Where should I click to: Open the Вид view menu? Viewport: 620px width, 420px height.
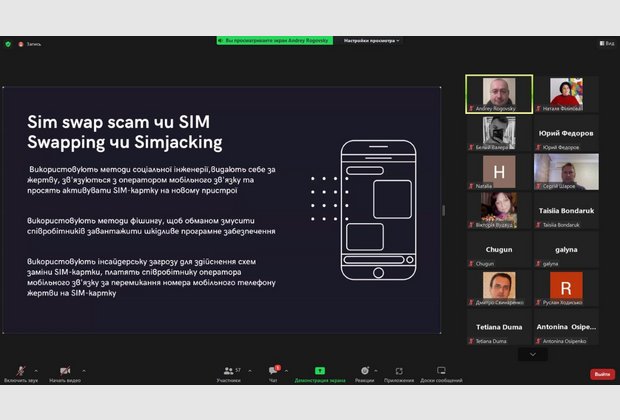click(606, 44)
